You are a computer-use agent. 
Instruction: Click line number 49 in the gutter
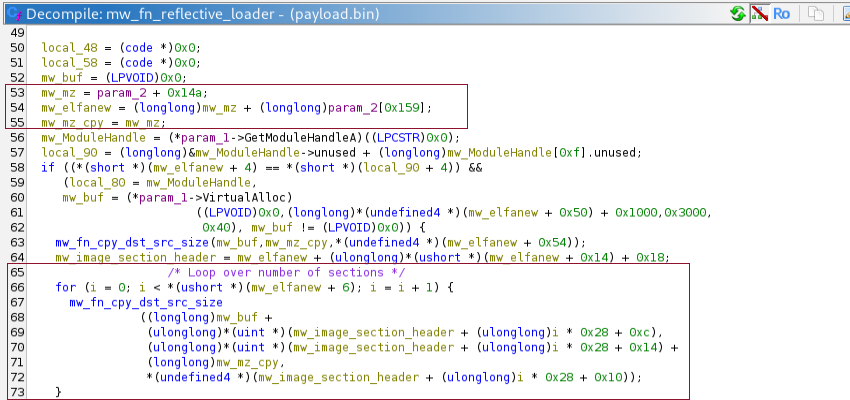[17, 33]
